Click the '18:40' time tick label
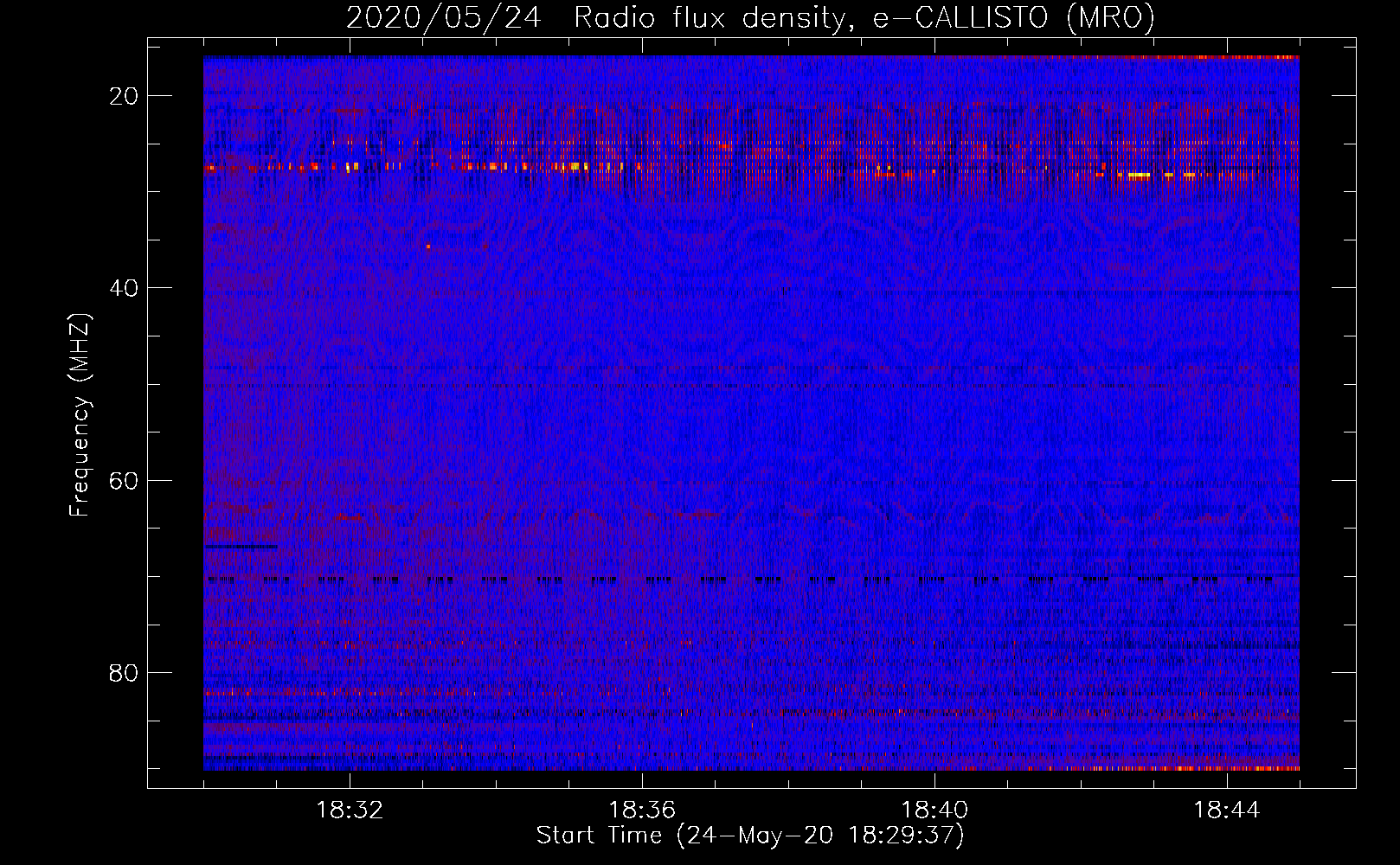1400x865 pixels. 934,811
